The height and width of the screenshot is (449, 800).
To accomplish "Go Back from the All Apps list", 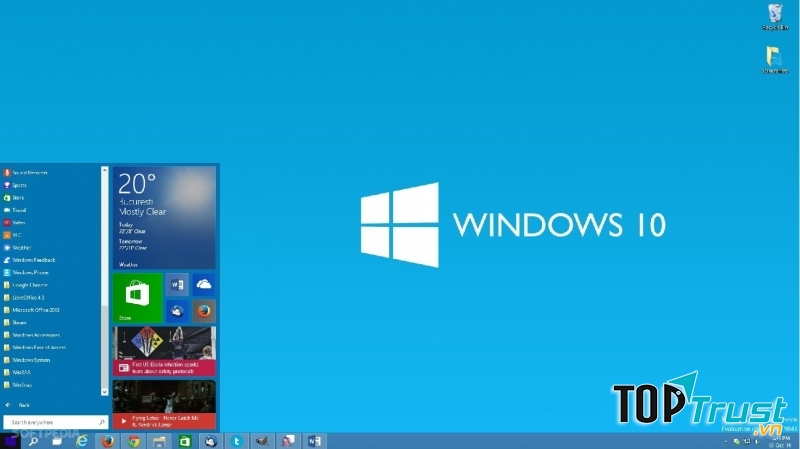I will click(x=18, y=405).
